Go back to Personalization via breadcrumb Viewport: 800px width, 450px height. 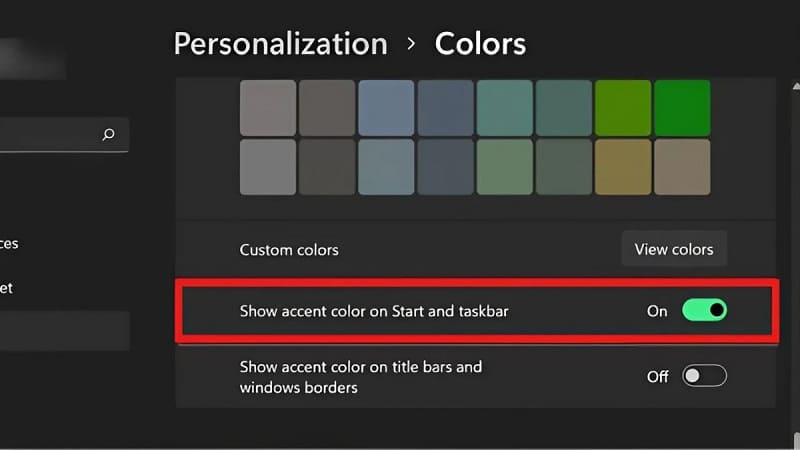coord(280,44)
